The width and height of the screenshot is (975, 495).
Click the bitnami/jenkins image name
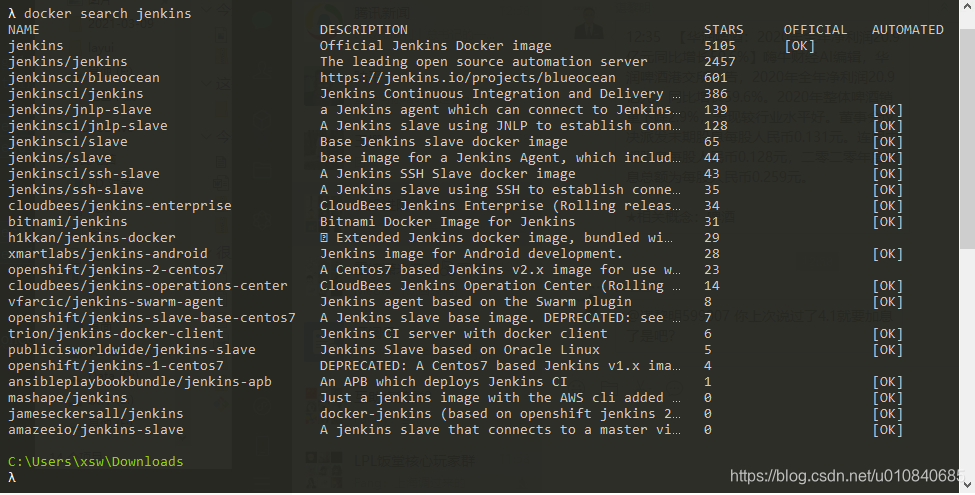click(68, 222)
